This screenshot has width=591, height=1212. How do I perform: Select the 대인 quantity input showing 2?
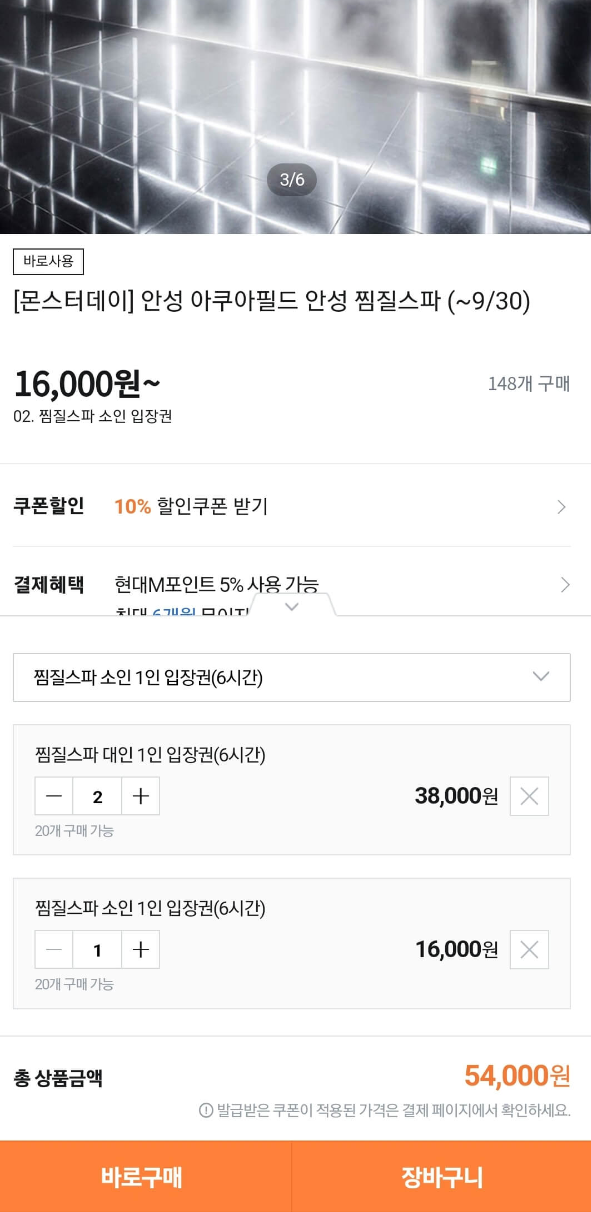(x=97, y=796)
